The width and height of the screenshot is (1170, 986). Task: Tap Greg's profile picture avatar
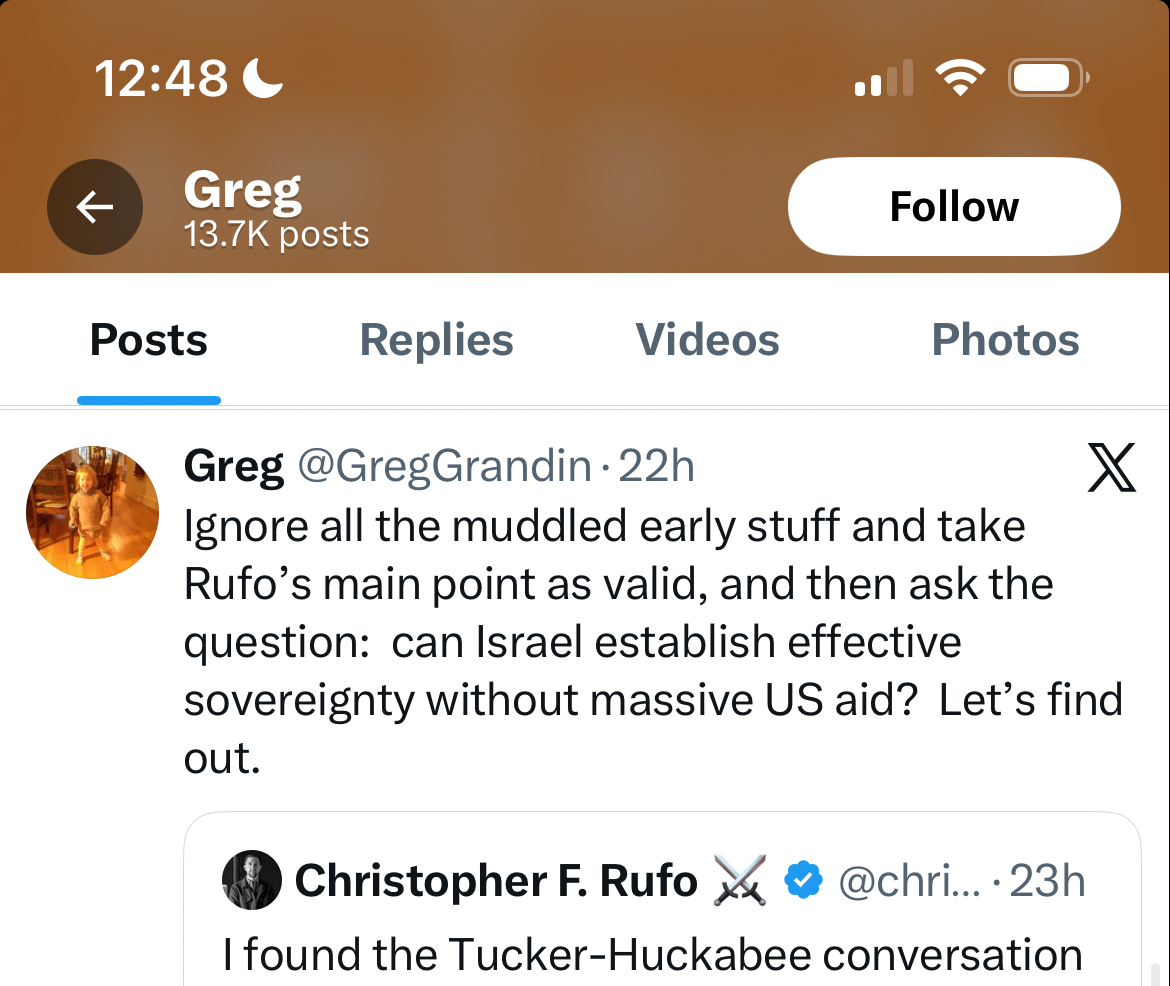point(92,512)
